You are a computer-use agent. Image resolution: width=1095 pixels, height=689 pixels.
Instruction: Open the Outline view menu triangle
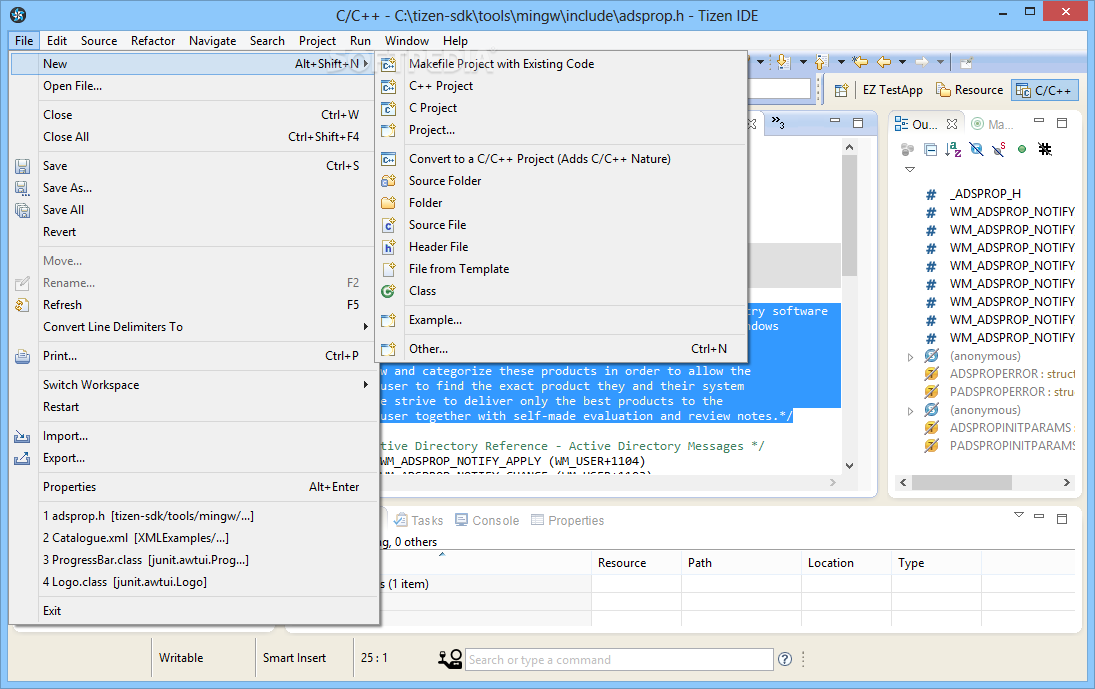coord(909,170)
